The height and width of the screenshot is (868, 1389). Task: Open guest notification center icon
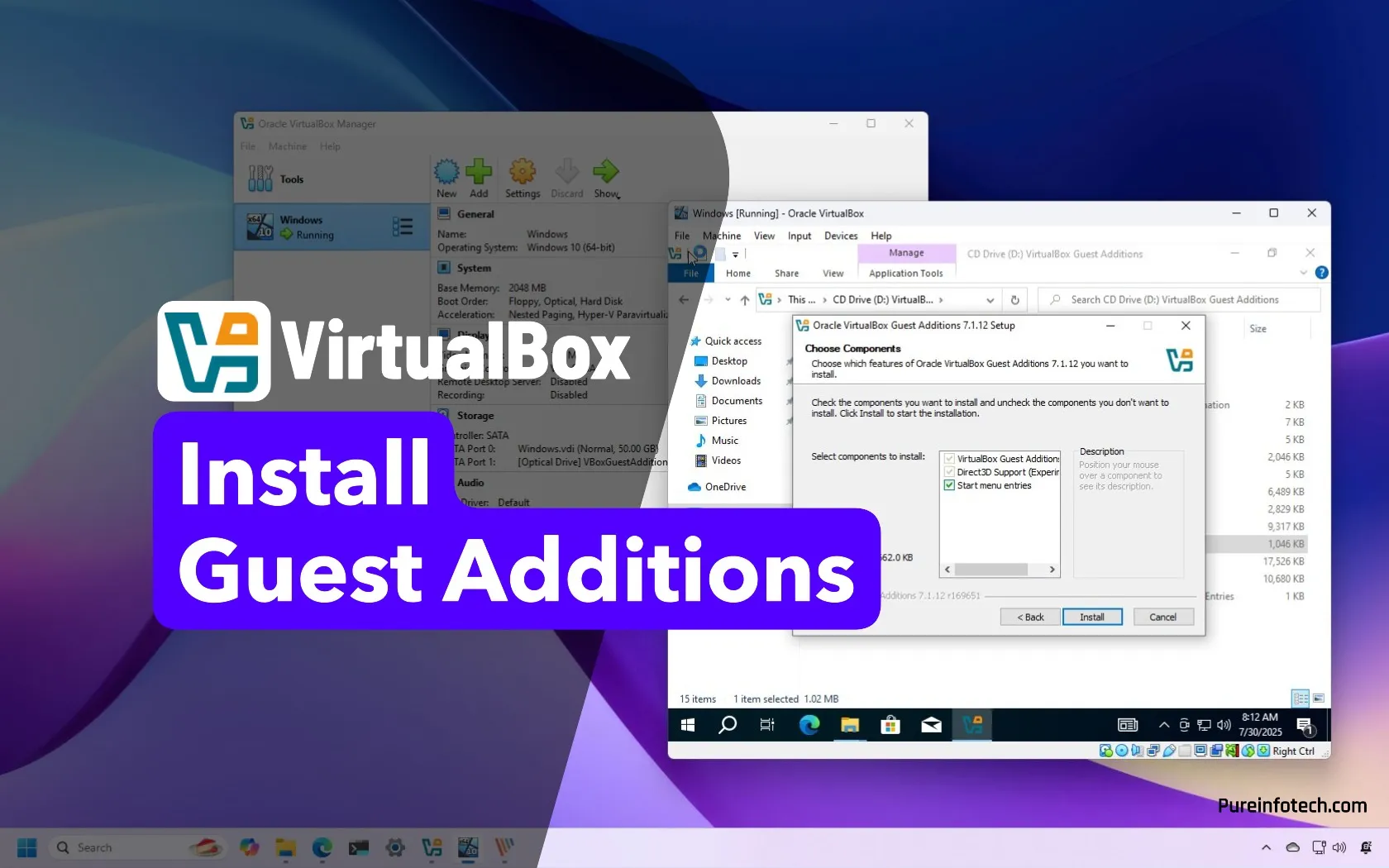point(1305,726)
